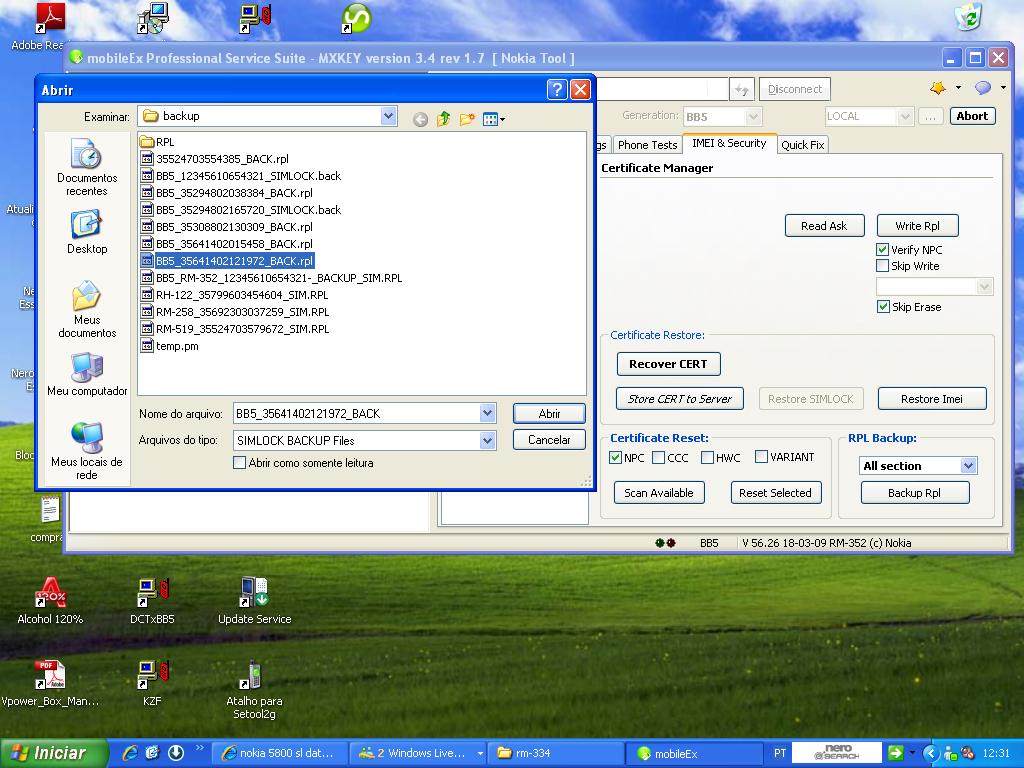1024x768 pixels.
Task: Check HWC under Certificate Reset
Action: pos(707,457)
